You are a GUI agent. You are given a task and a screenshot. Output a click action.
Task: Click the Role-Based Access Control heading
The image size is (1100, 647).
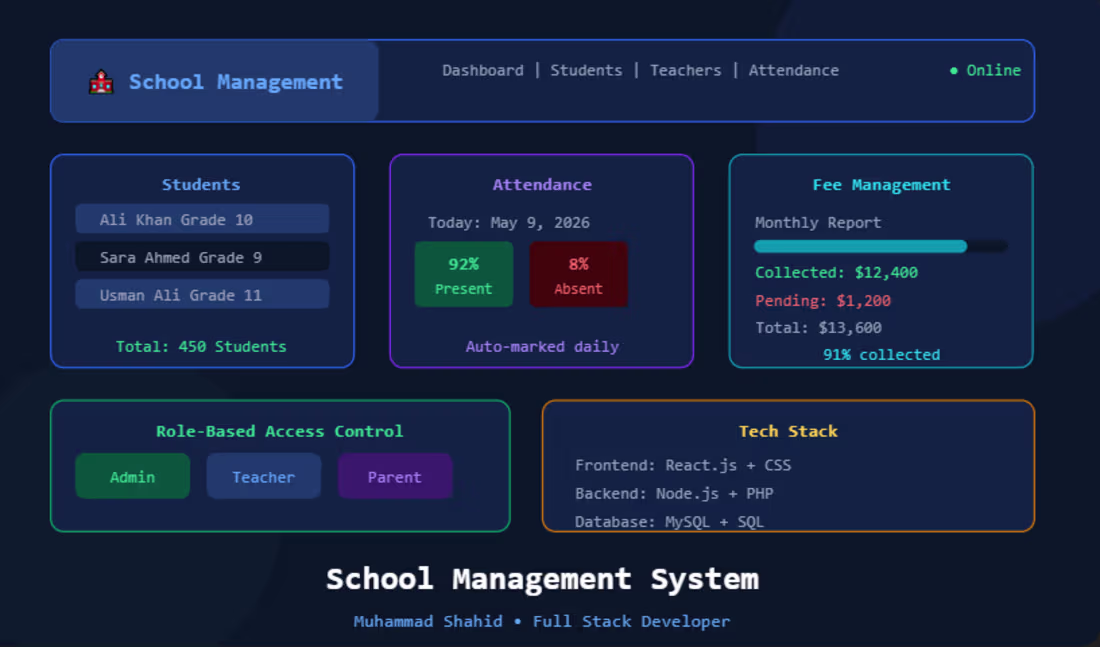(280, 431)
